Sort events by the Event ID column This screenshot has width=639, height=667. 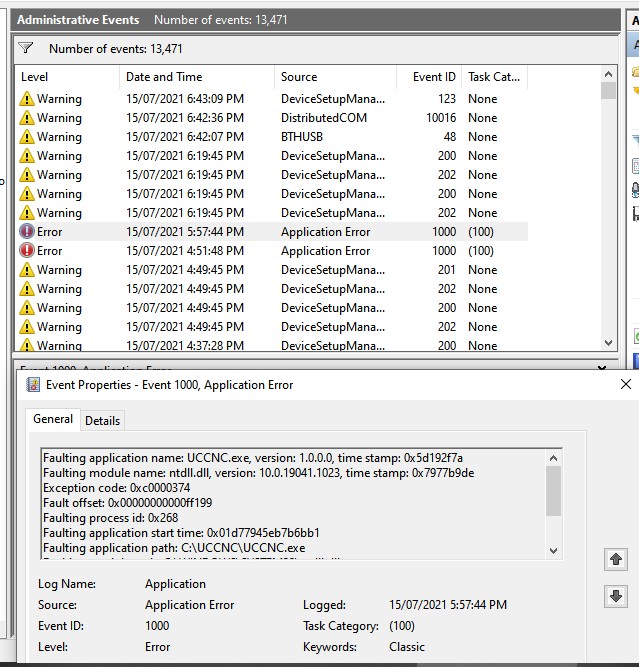point(434,77)
